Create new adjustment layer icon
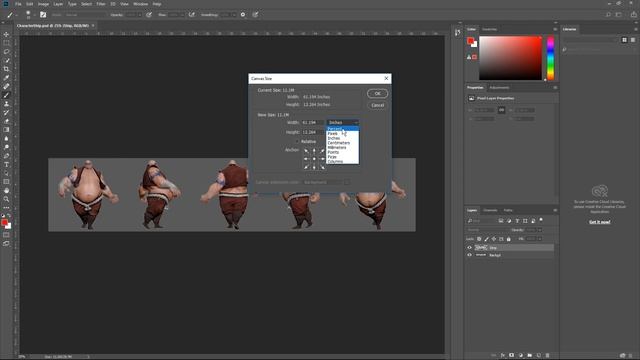 pyautogui.click(x=520, y=355)
